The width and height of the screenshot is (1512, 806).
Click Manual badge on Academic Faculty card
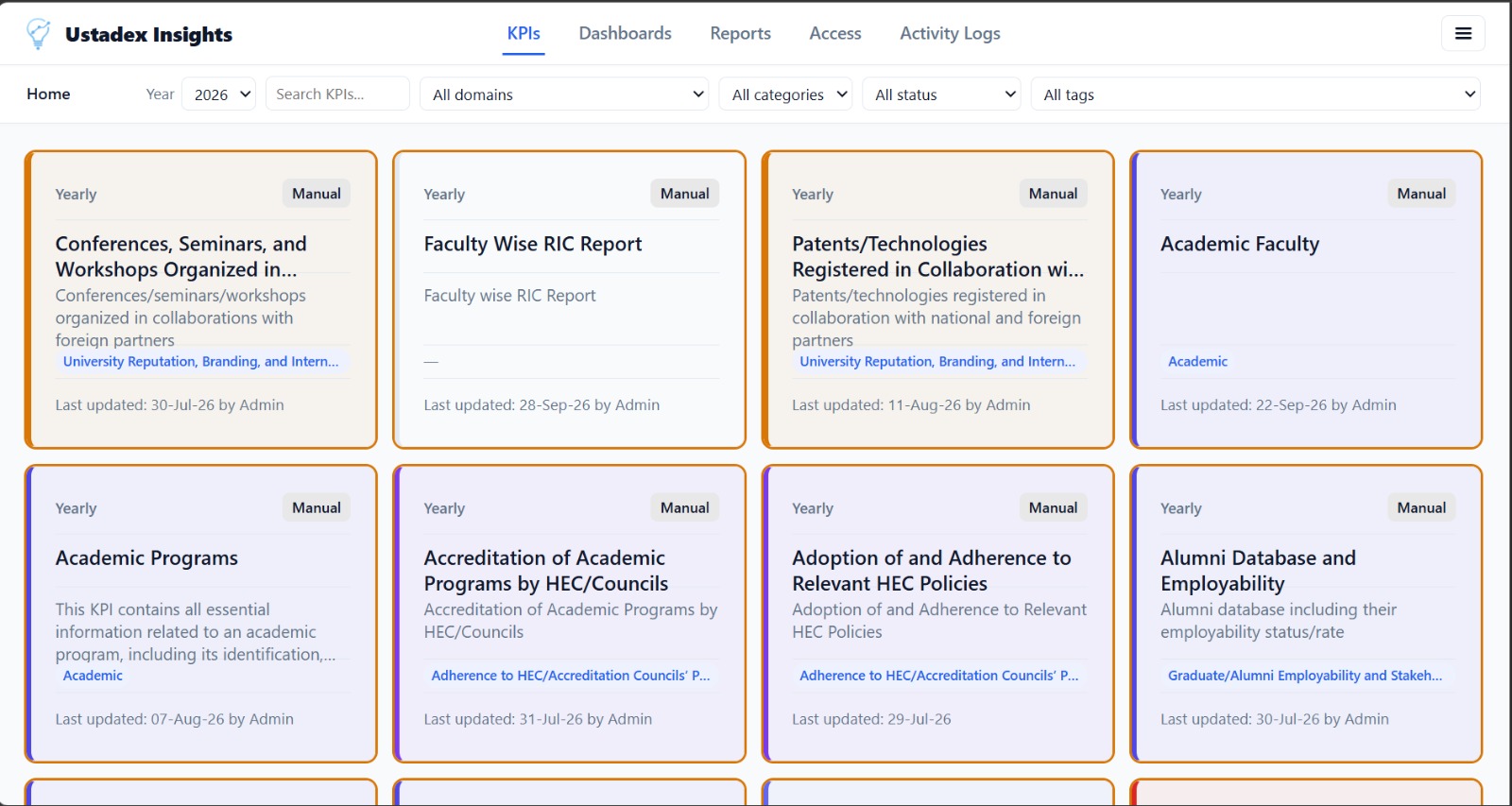(1421, 193)
